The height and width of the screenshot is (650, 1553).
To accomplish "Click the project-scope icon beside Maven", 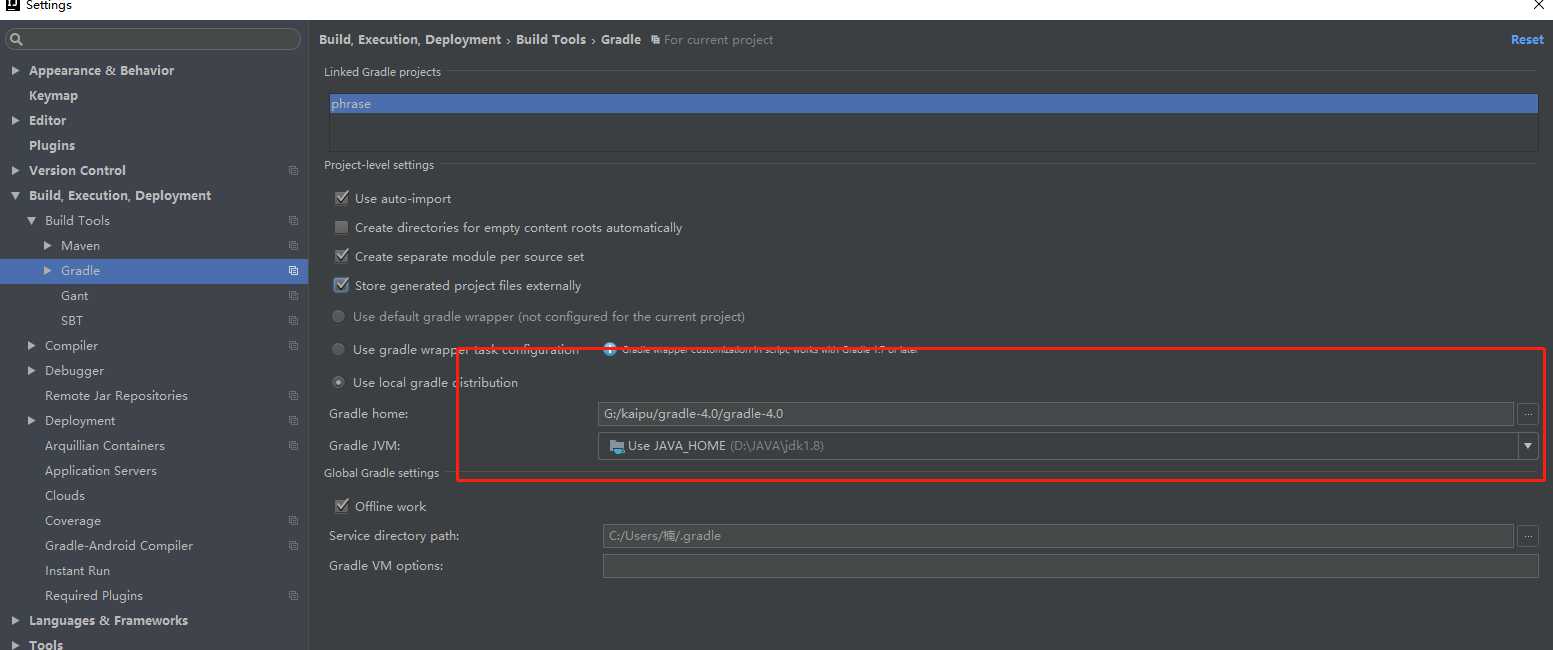I will (293, 246).
